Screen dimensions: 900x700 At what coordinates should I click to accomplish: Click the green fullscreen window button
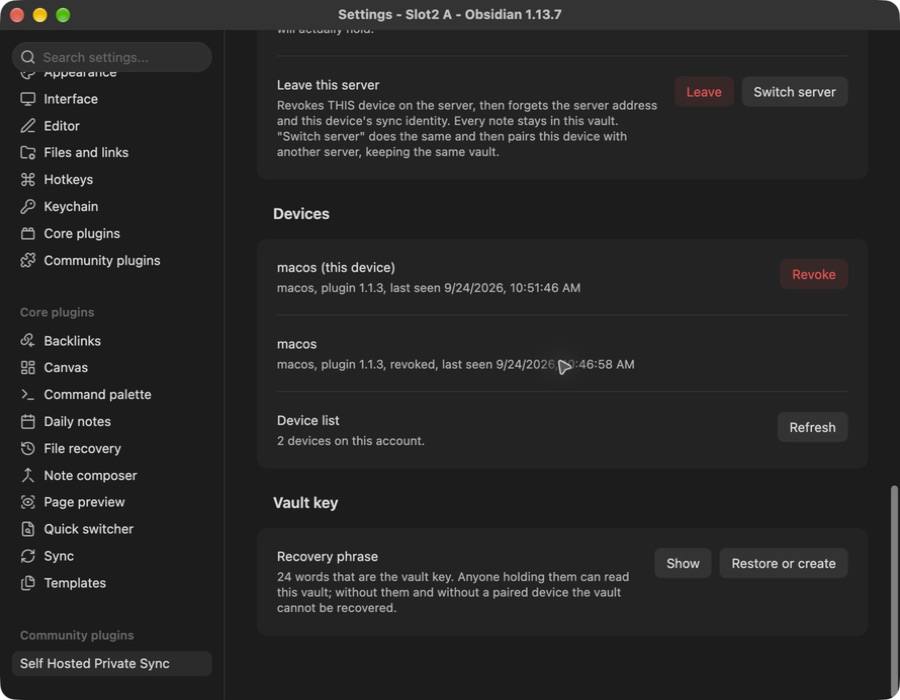[x=63, y=15]
